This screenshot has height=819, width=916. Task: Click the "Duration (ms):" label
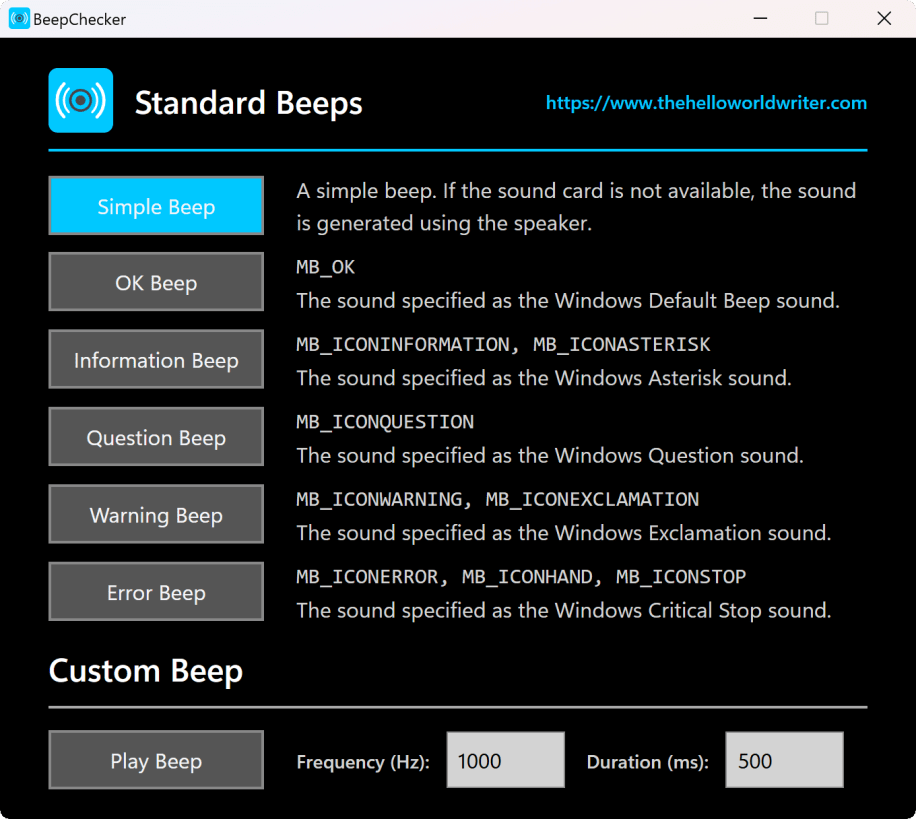click(648, 762)
